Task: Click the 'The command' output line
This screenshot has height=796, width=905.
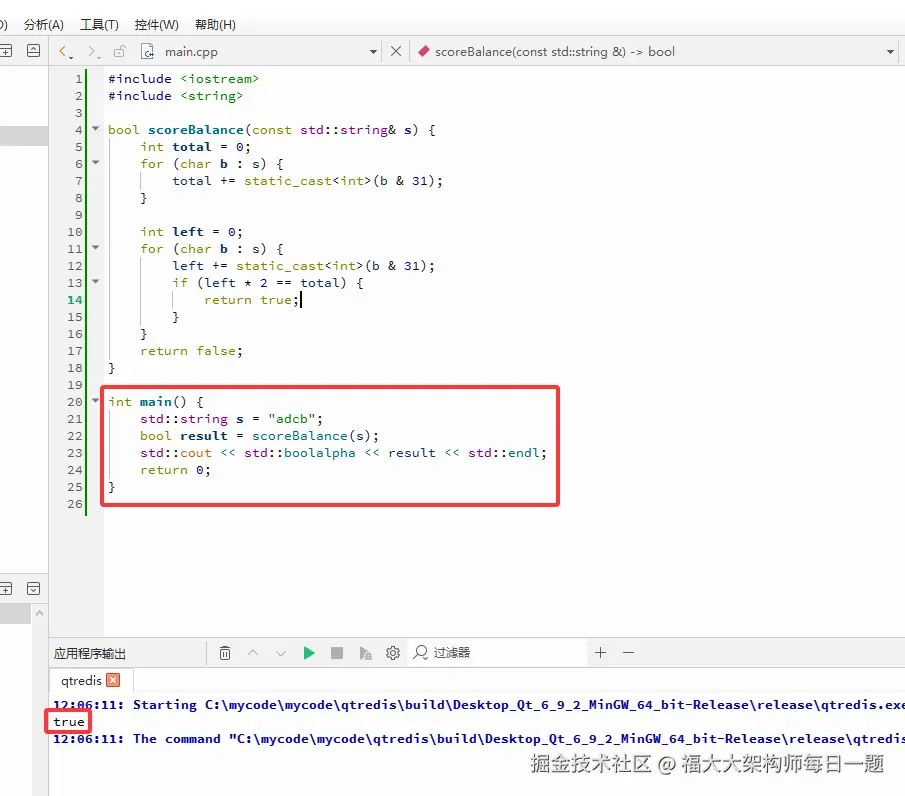Action: click(479, 739)
